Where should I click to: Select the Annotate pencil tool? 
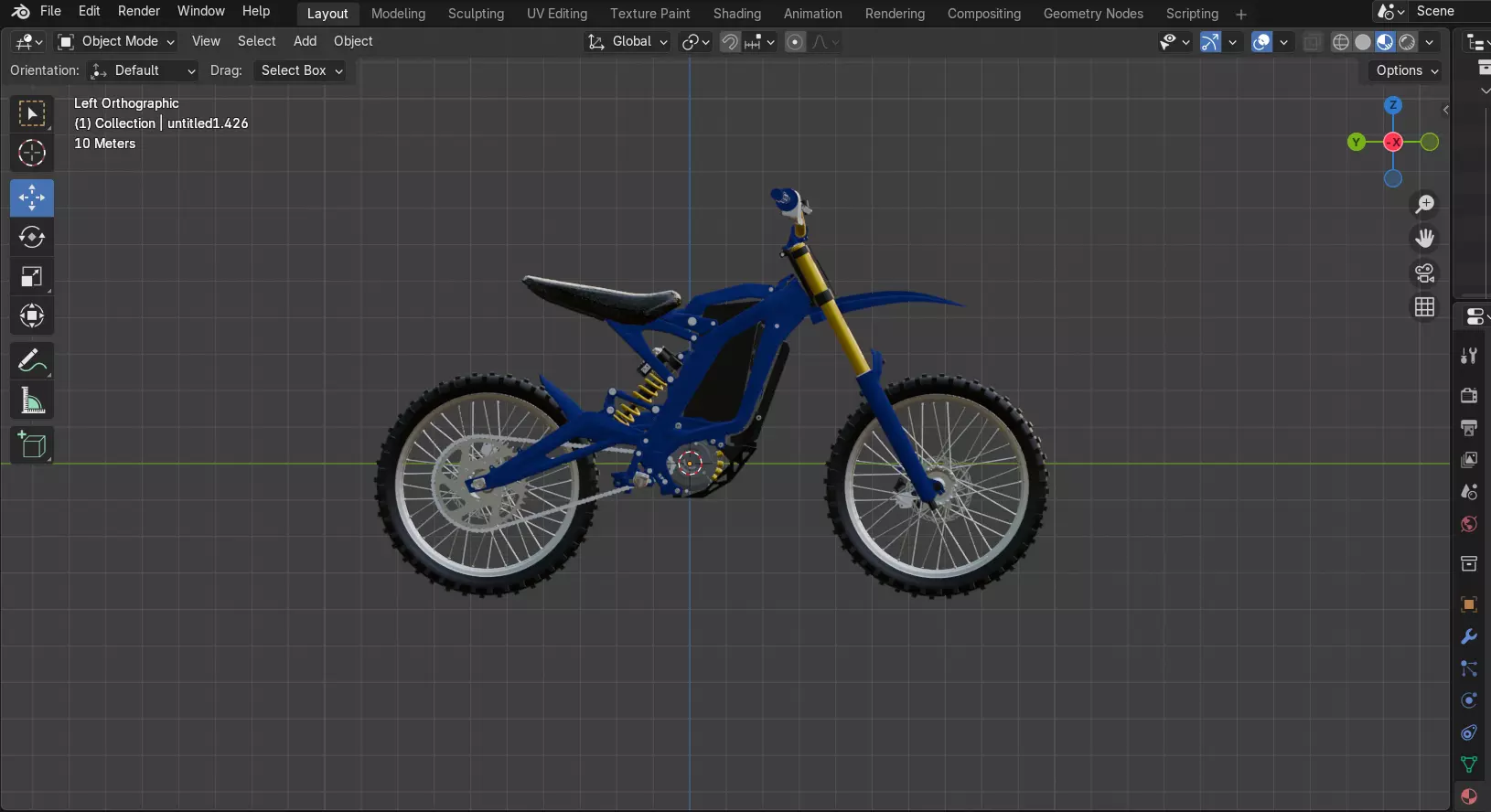pyautogui.click(x=32, y=361)
